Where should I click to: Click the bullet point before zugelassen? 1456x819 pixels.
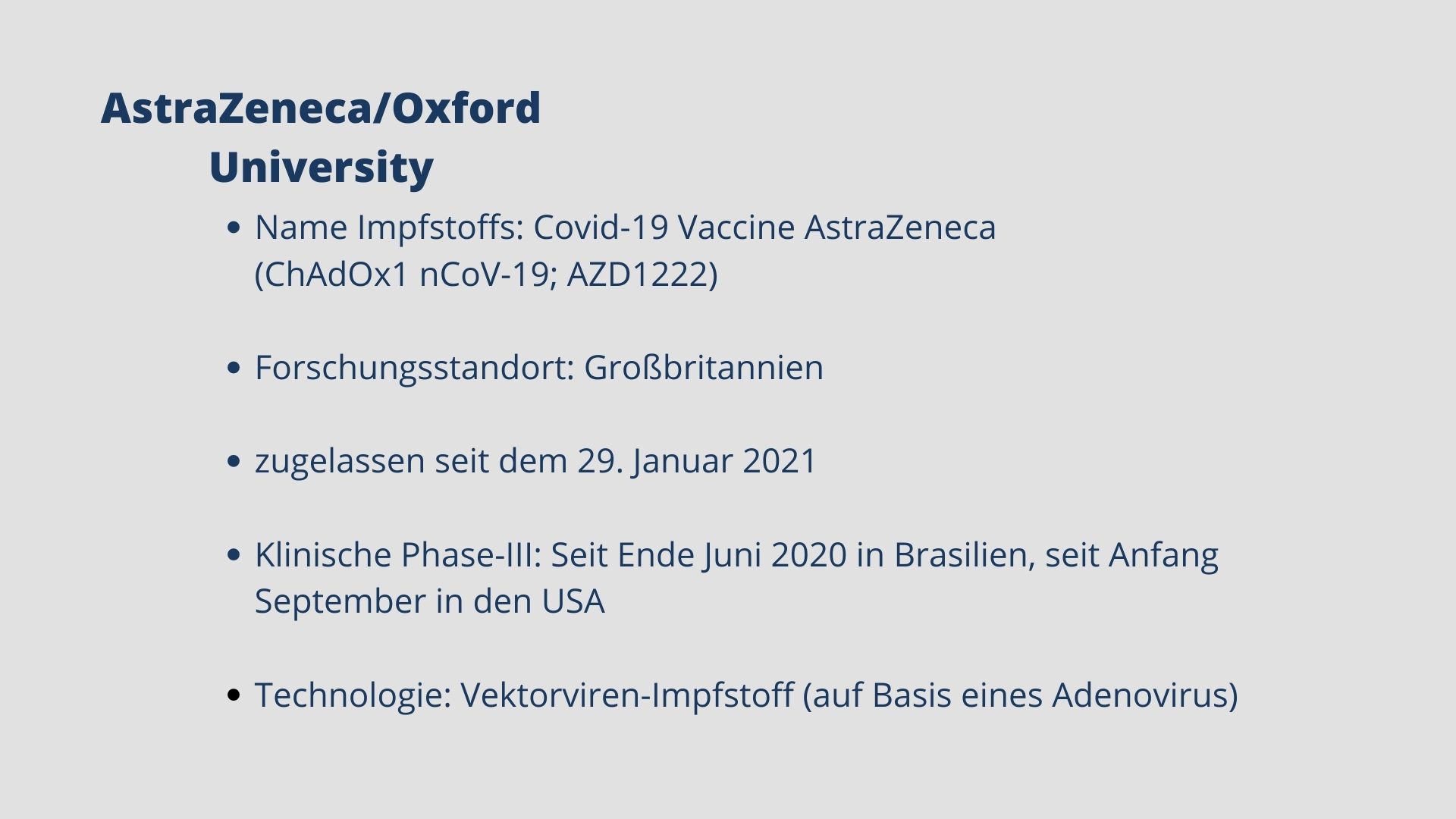[x=234, y=461]
